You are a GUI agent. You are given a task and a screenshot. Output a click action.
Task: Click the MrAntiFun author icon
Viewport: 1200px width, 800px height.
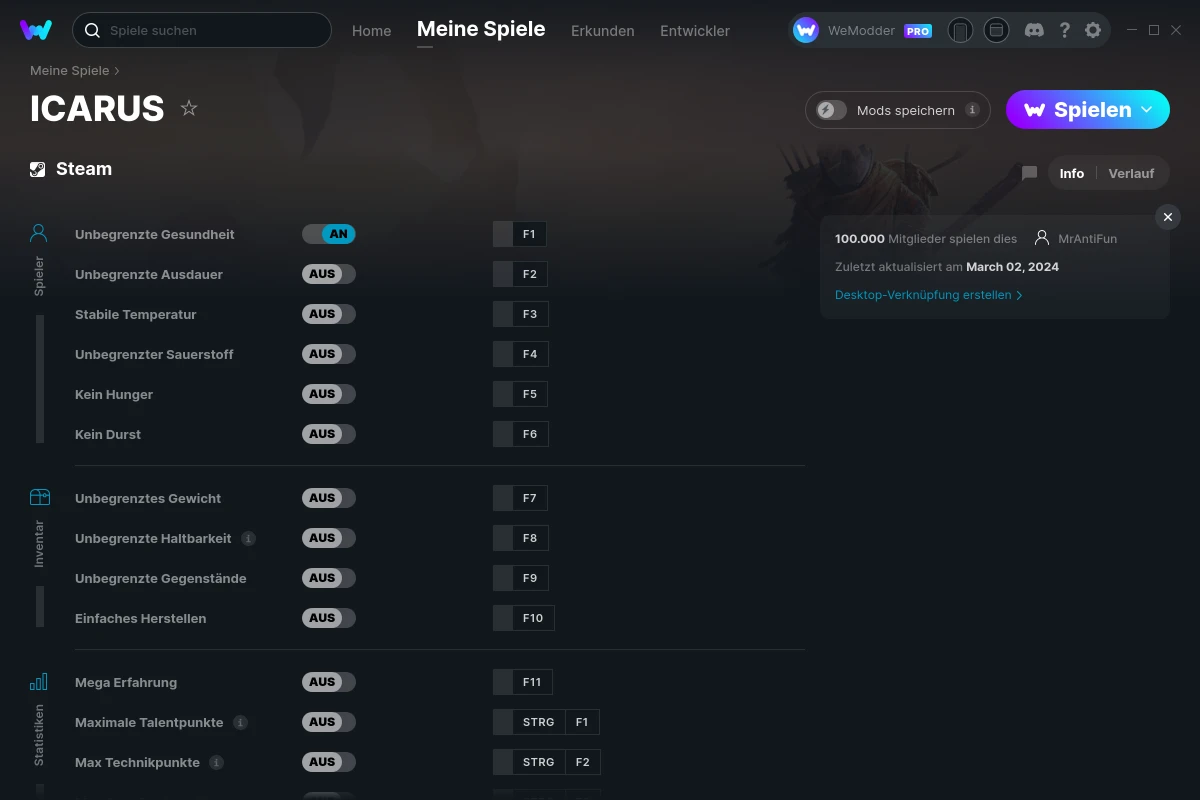click(x=1042, y=238)
